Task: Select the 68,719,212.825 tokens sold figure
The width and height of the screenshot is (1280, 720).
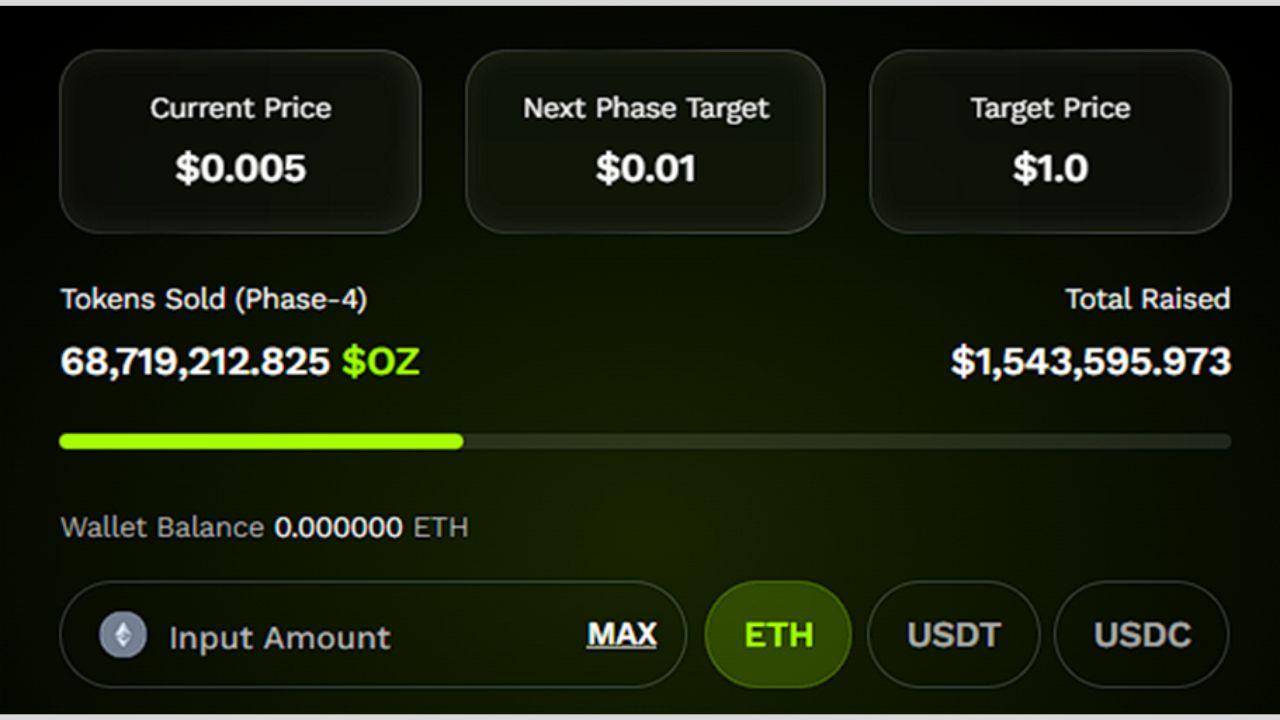Action: (195, 362)
